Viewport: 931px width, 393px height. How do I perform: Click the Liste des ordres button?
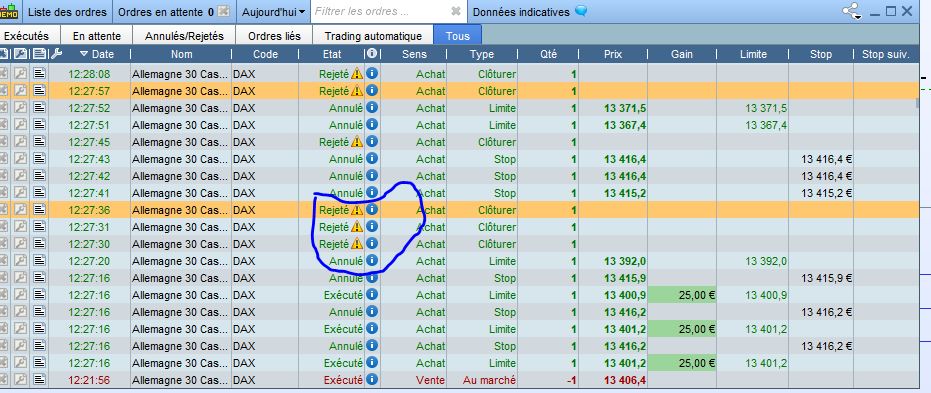[x=67, y=12]
